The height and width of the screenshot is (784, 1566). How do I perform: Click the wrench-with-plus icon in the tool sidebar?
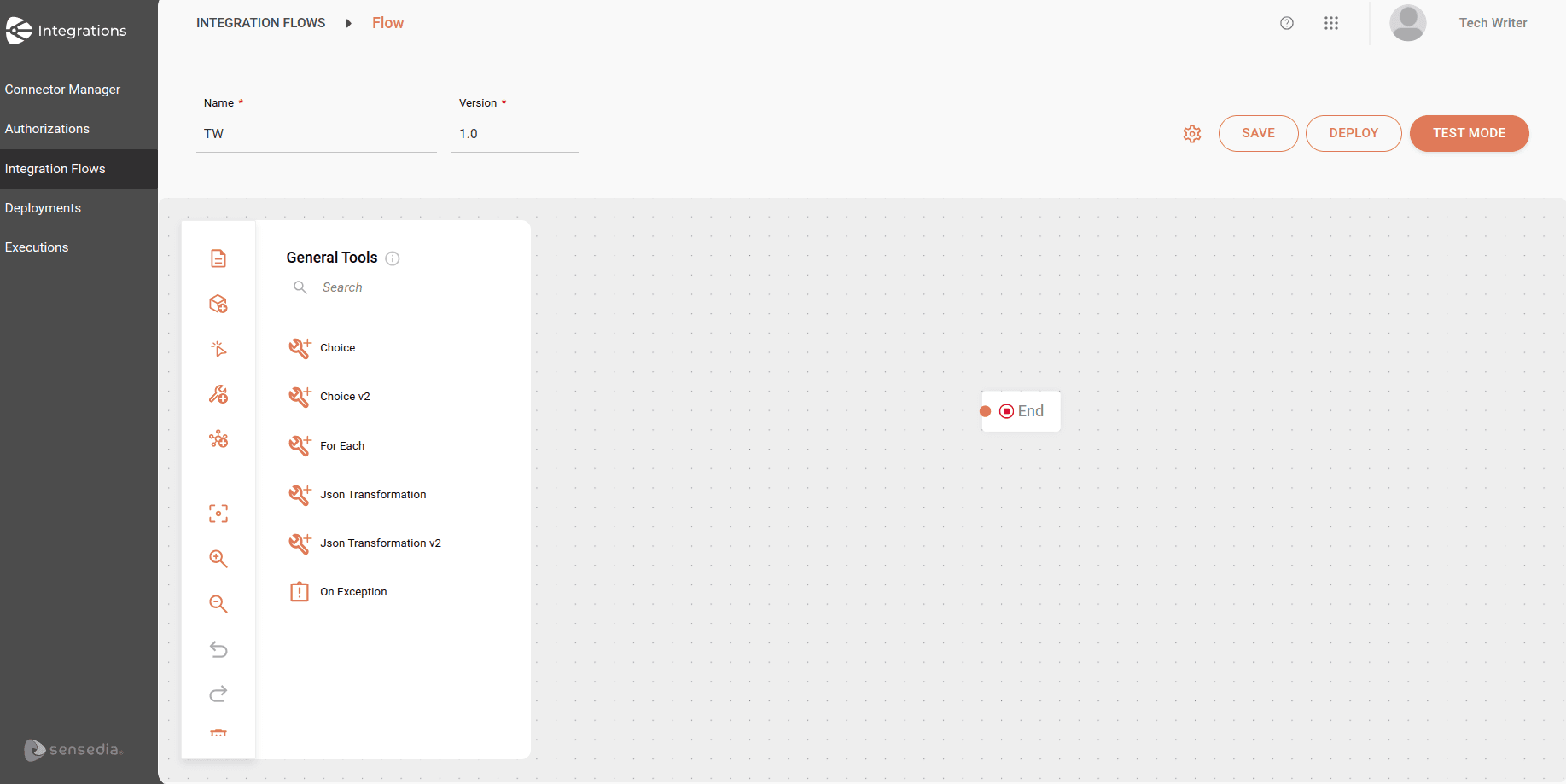218,394
